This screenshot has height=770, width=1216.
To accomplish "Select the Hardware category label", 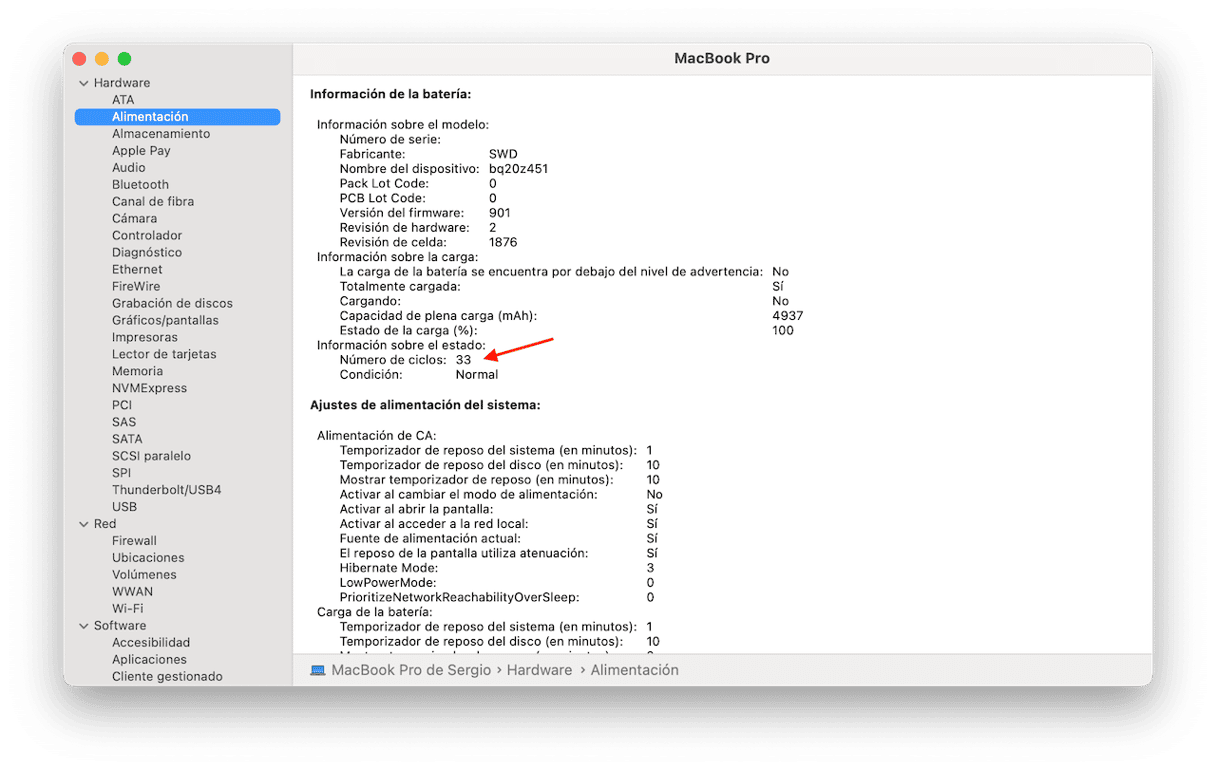I will click(122, 83).
